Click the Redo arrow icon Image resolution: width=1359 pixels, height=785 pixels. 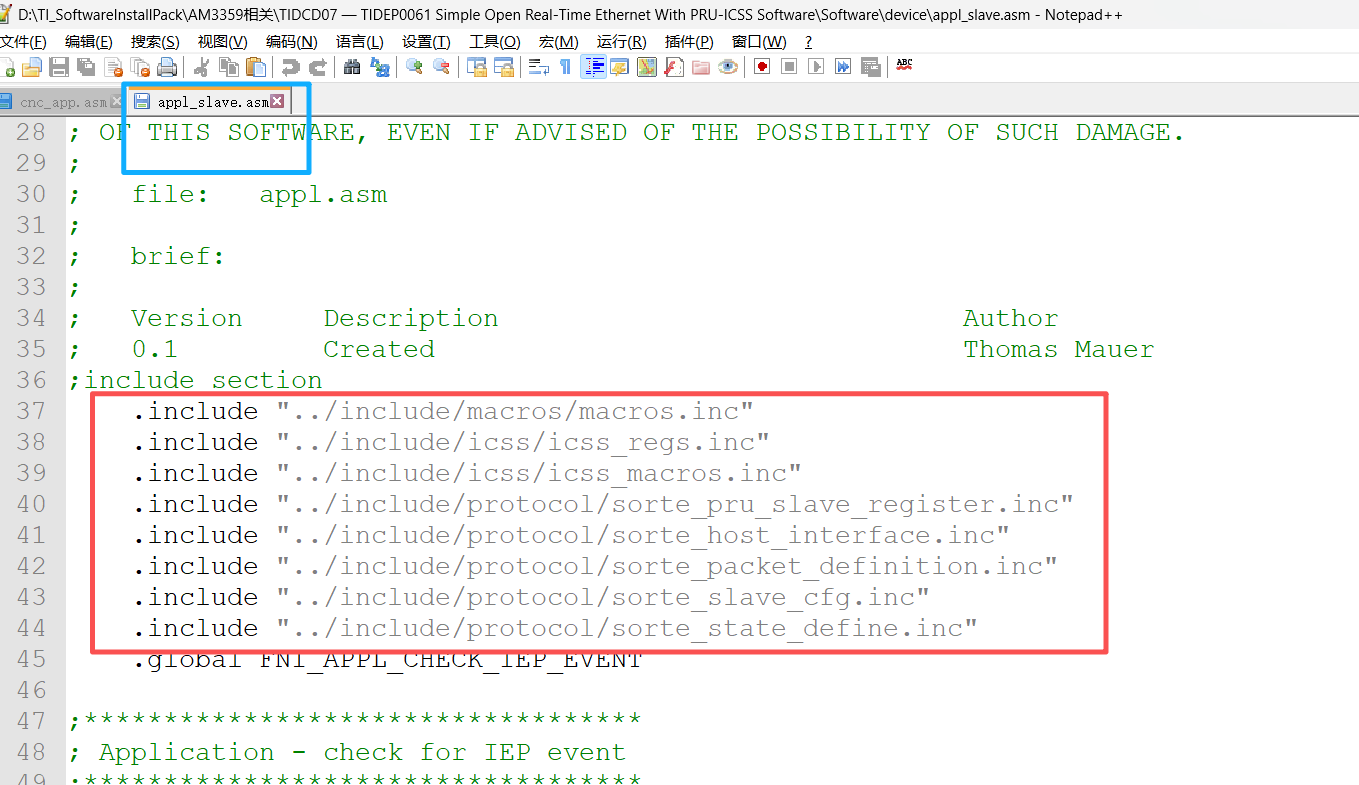point(318,67)
